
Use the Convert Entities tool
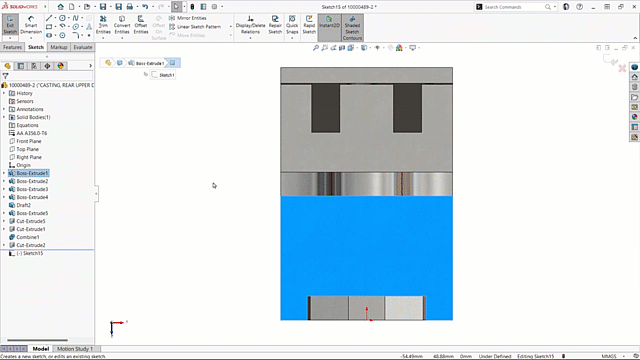click(122, 25)
